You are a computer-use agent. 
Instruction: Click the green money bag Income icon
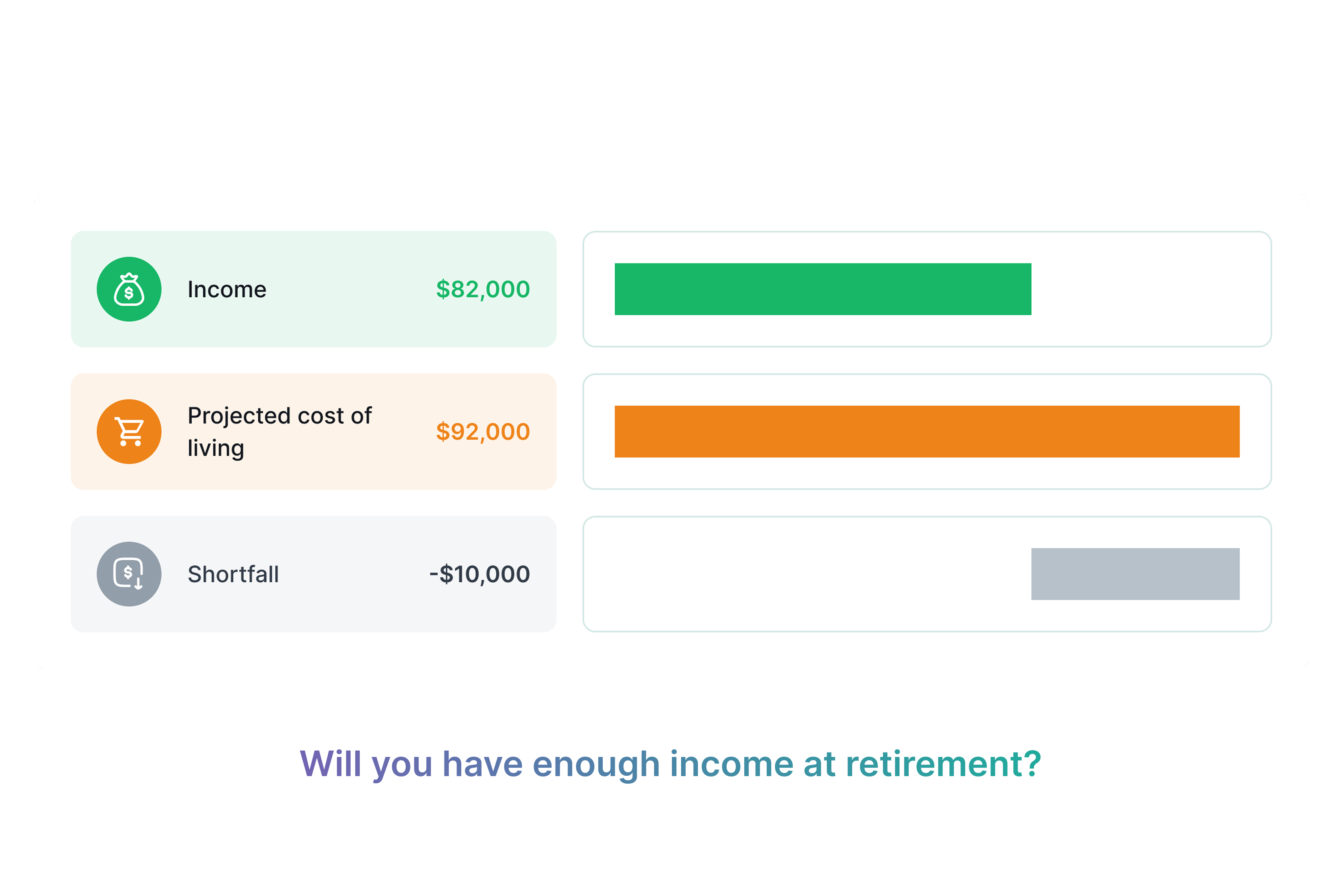click(129, 289)
